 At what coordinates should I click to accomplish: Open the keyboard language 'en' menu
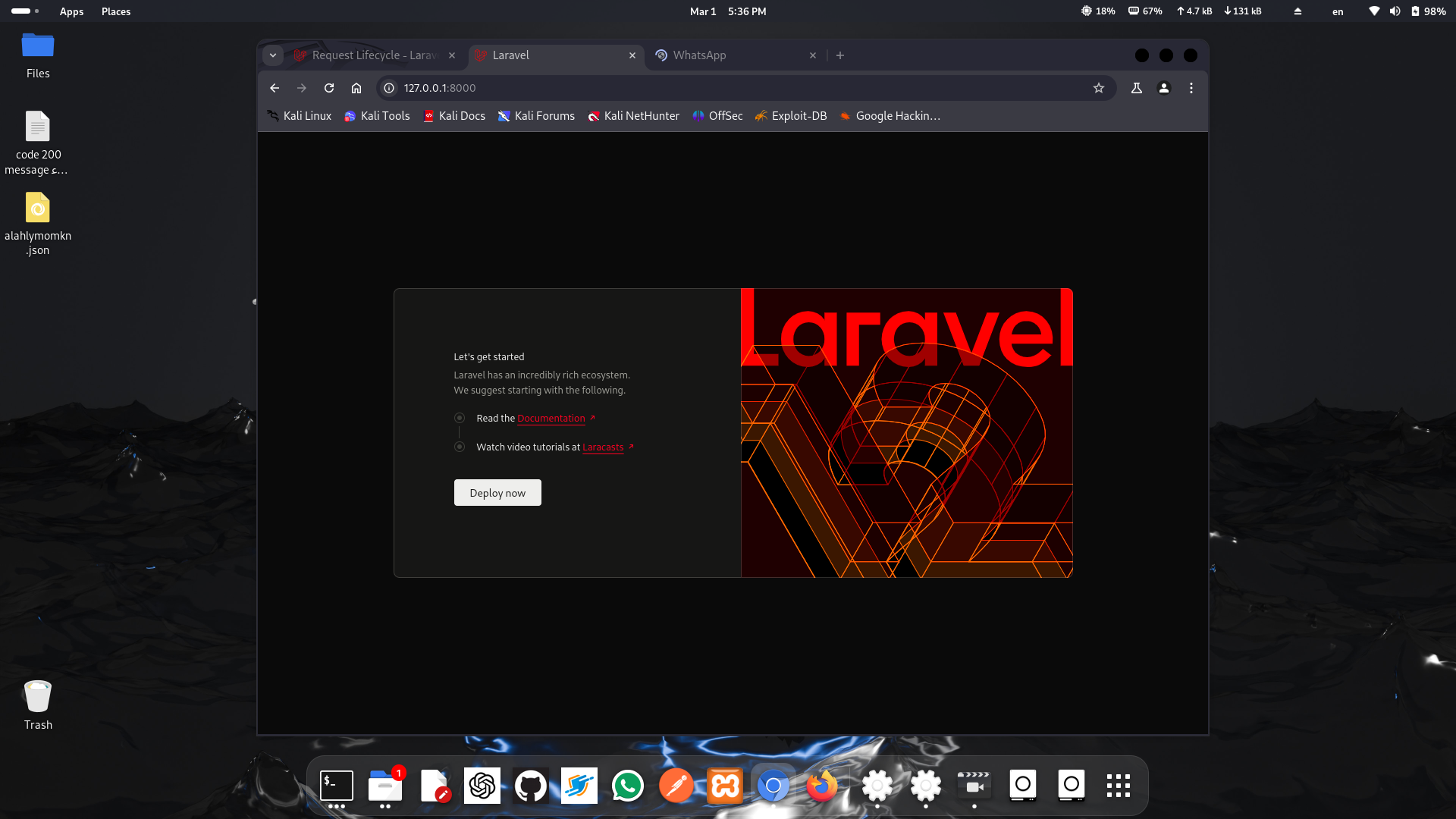point(1338,11)
